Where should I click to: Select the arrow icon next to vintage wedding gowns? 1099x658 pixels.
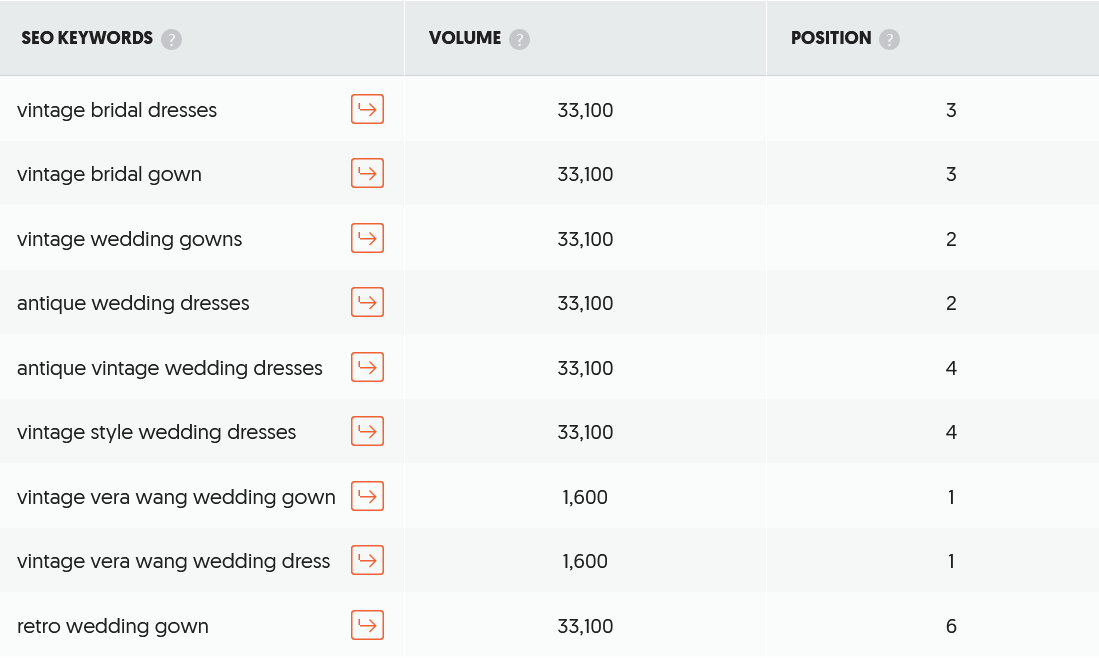[367, 238]
